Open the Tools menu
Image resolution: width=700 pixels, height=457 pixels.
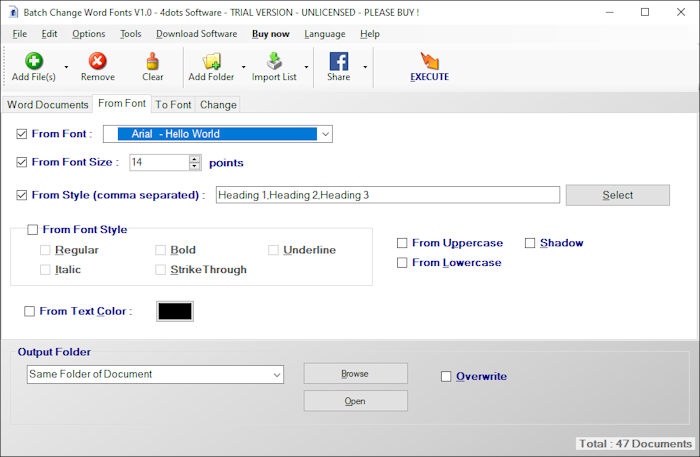(x=130, y=34)
